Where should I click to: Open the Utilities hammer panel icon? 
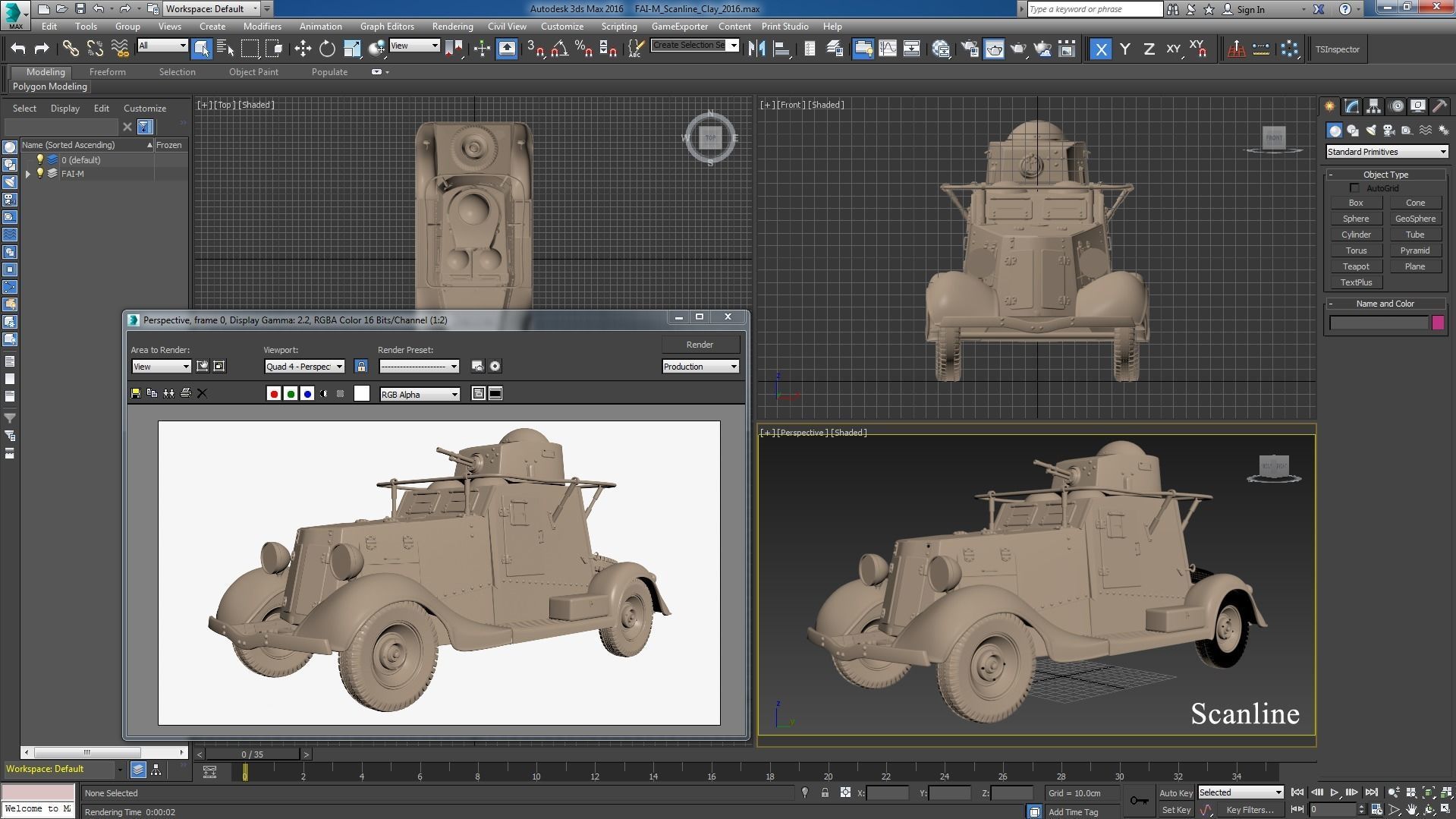click(x=1439, y=106)
